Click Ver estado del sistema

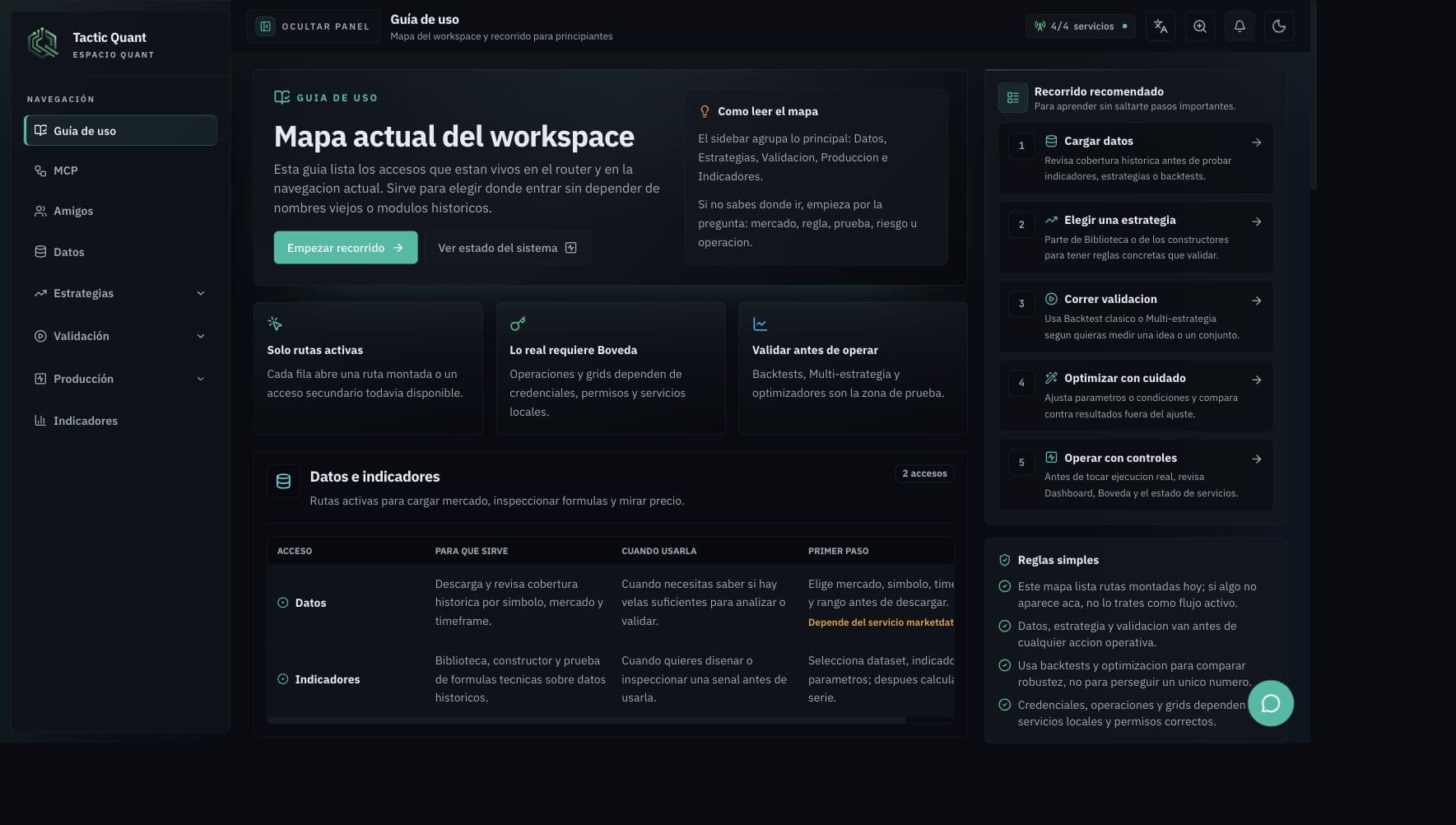click(508, 248)
